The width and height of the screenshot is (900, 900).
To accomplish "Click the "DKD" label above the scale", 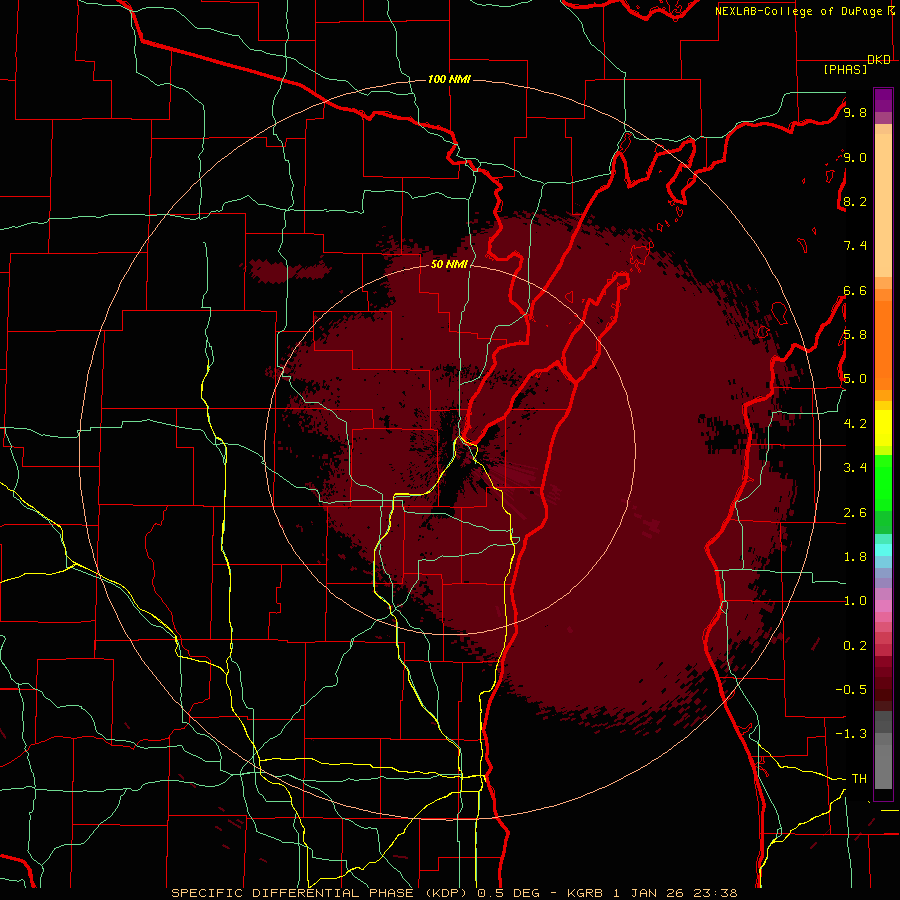I will [879, 60].
